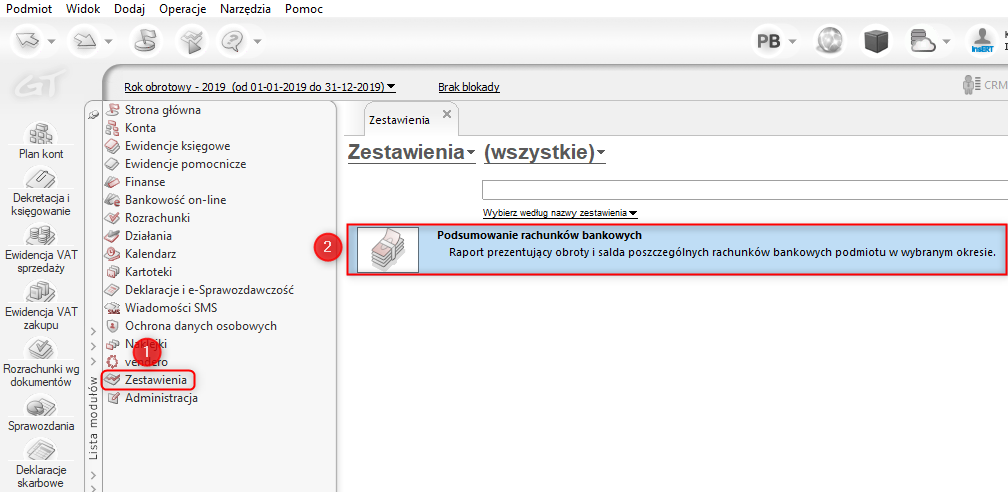Click the PB toolbar button

[x=769, y=41]
